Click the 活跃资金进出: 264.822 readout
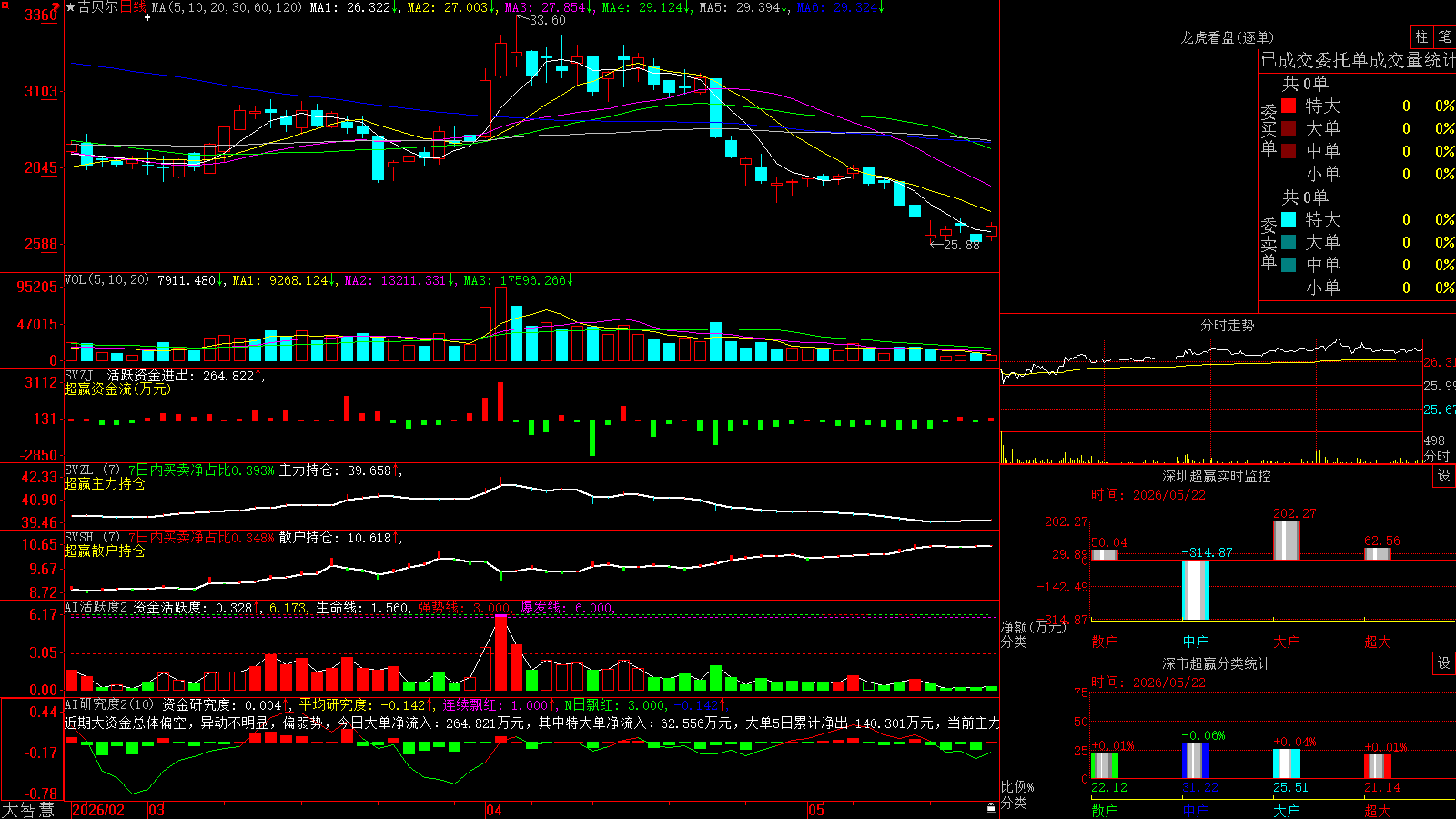Screen dimensions: 1456x819 coord(180,375)
